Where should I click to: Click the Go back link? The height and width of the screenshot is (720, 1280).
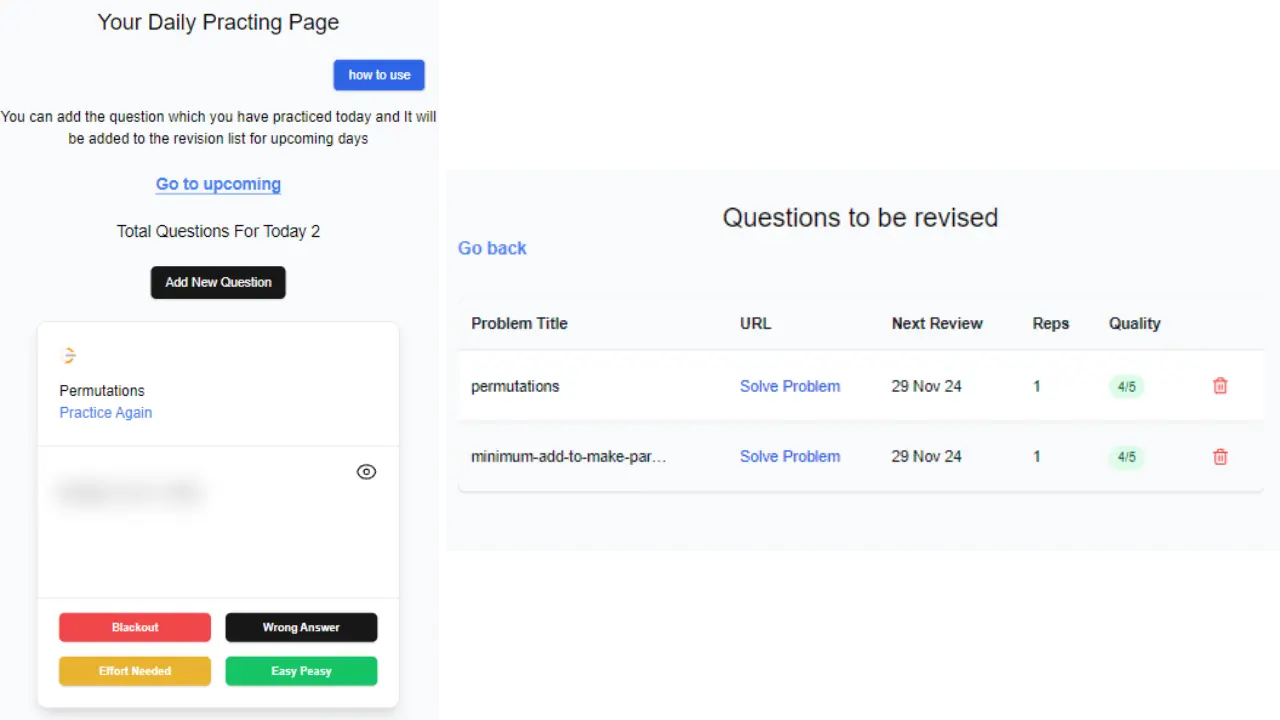click(x=492, y=248)
